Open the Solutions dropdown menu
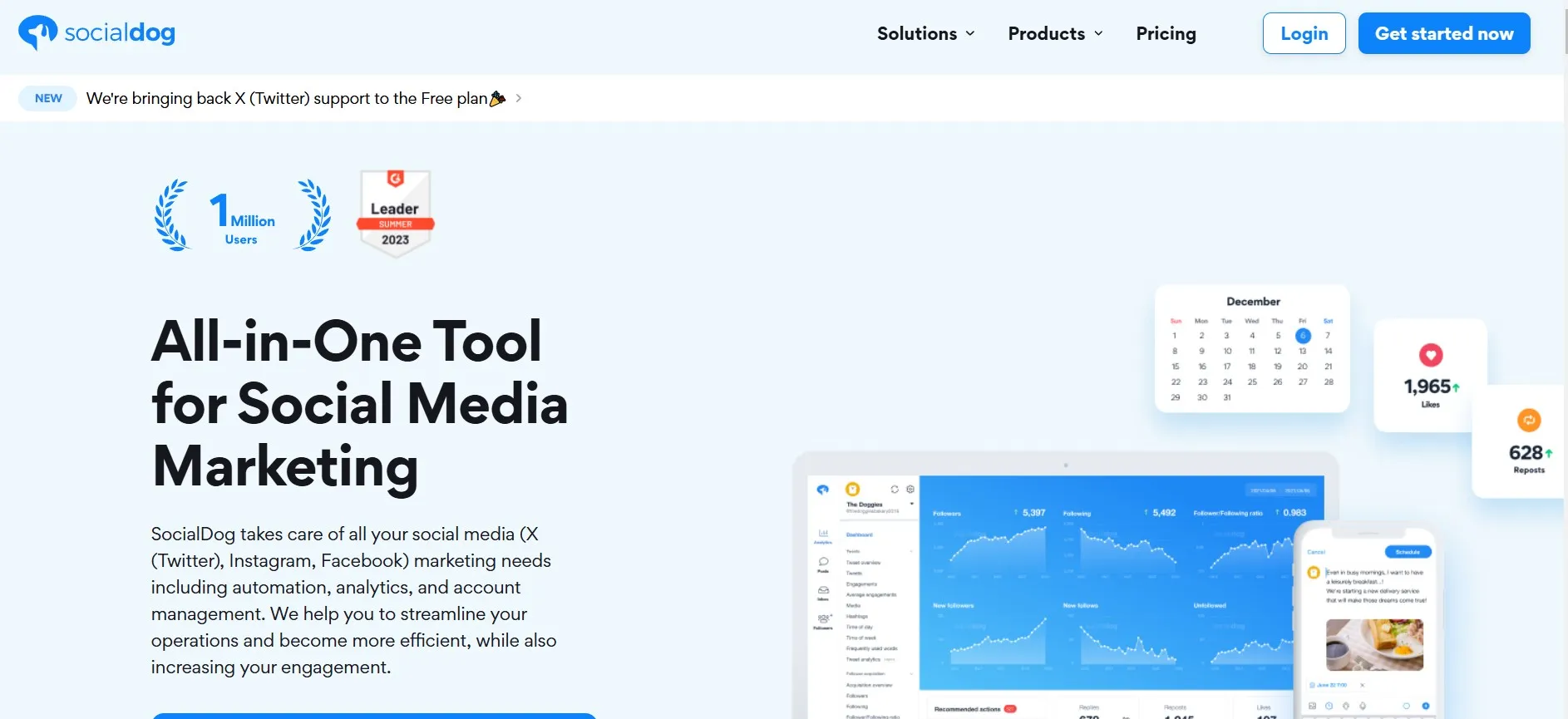The image size is (1568, 719). 925,33
